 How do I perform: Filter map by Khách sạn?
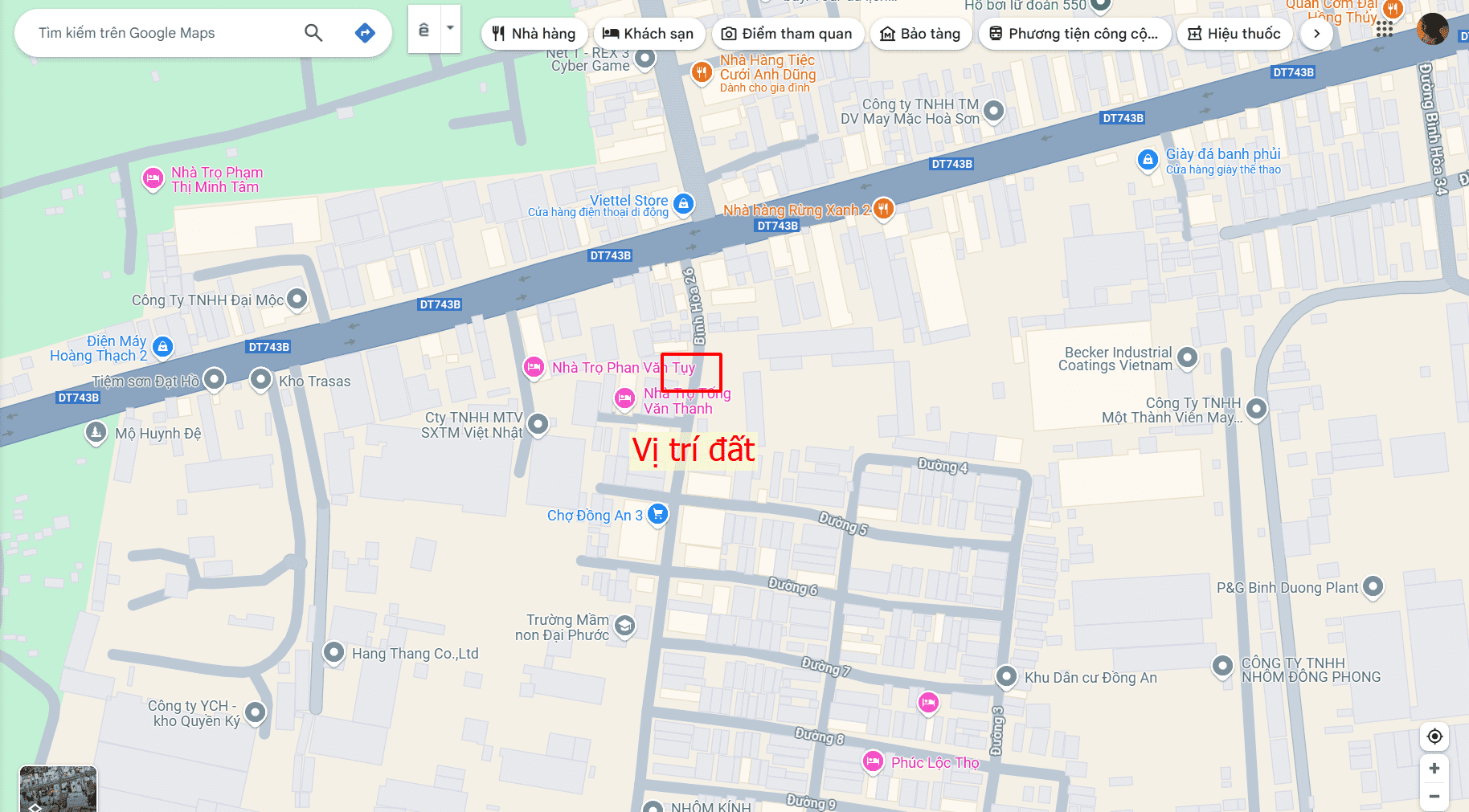tap(648, 34)
